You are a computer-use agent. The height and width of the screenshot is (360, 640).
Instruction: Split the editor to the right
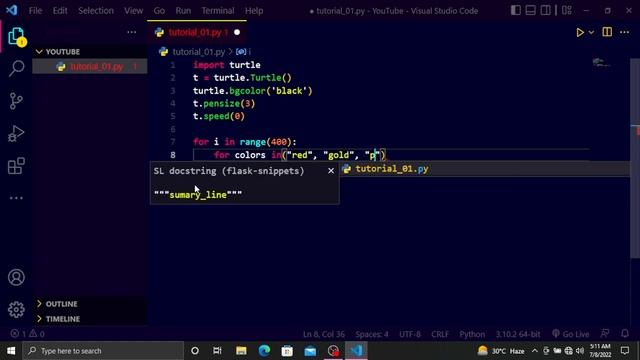(x=607, y=32)
